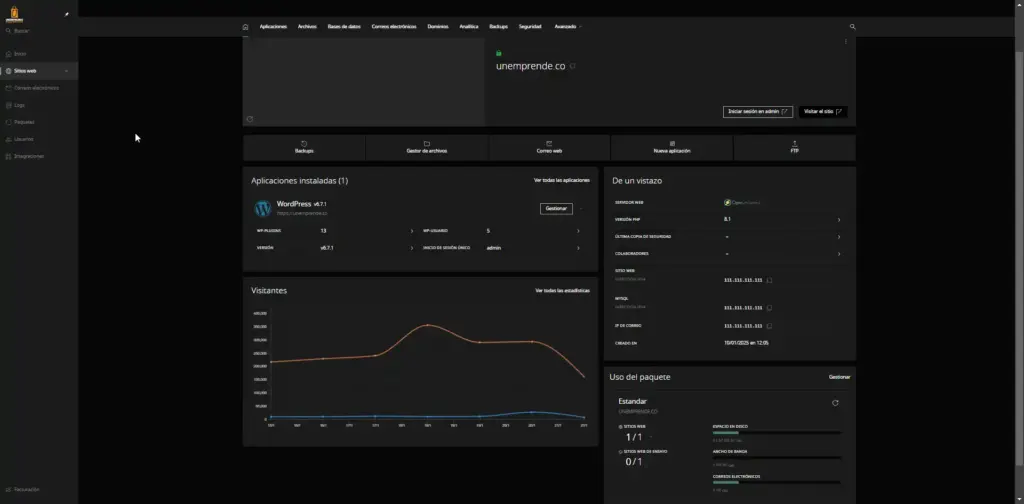Viewport: 1024px width, 504px height.
Task: Refresh the site screenshot preview
Action: click(x=249, y=119)
